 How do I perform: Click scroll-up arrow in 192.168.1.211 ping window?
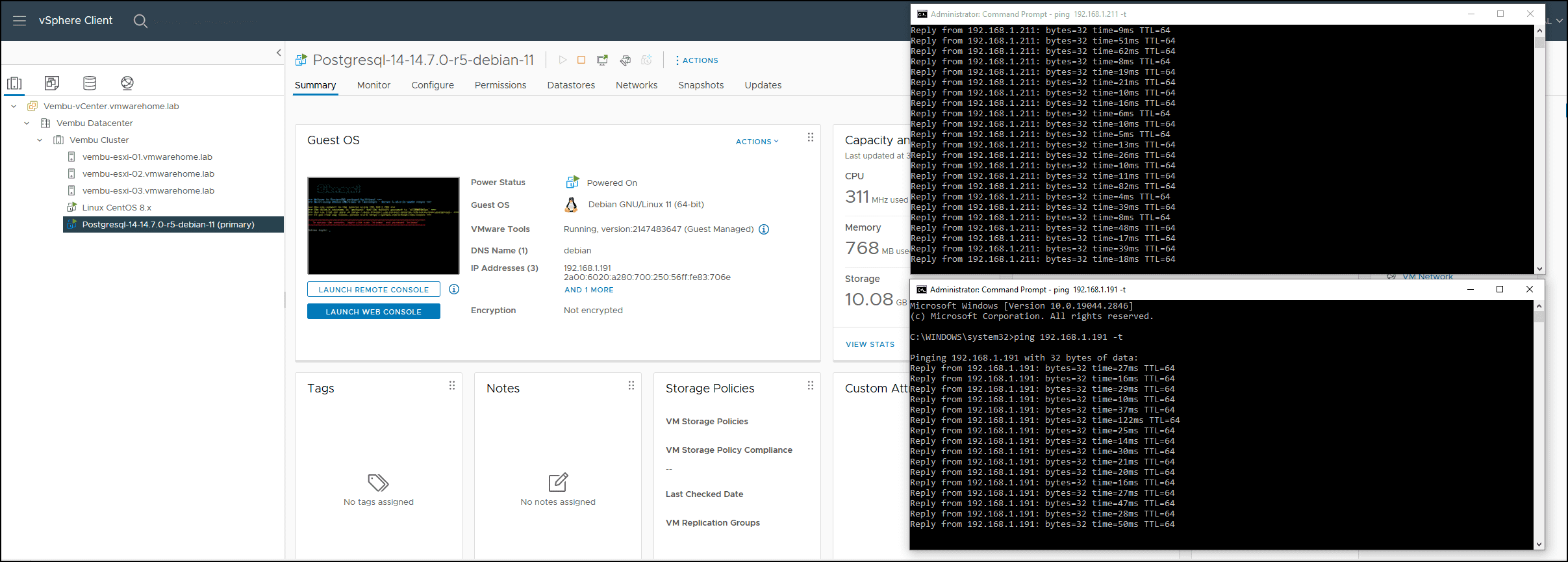coord(1539,31)
